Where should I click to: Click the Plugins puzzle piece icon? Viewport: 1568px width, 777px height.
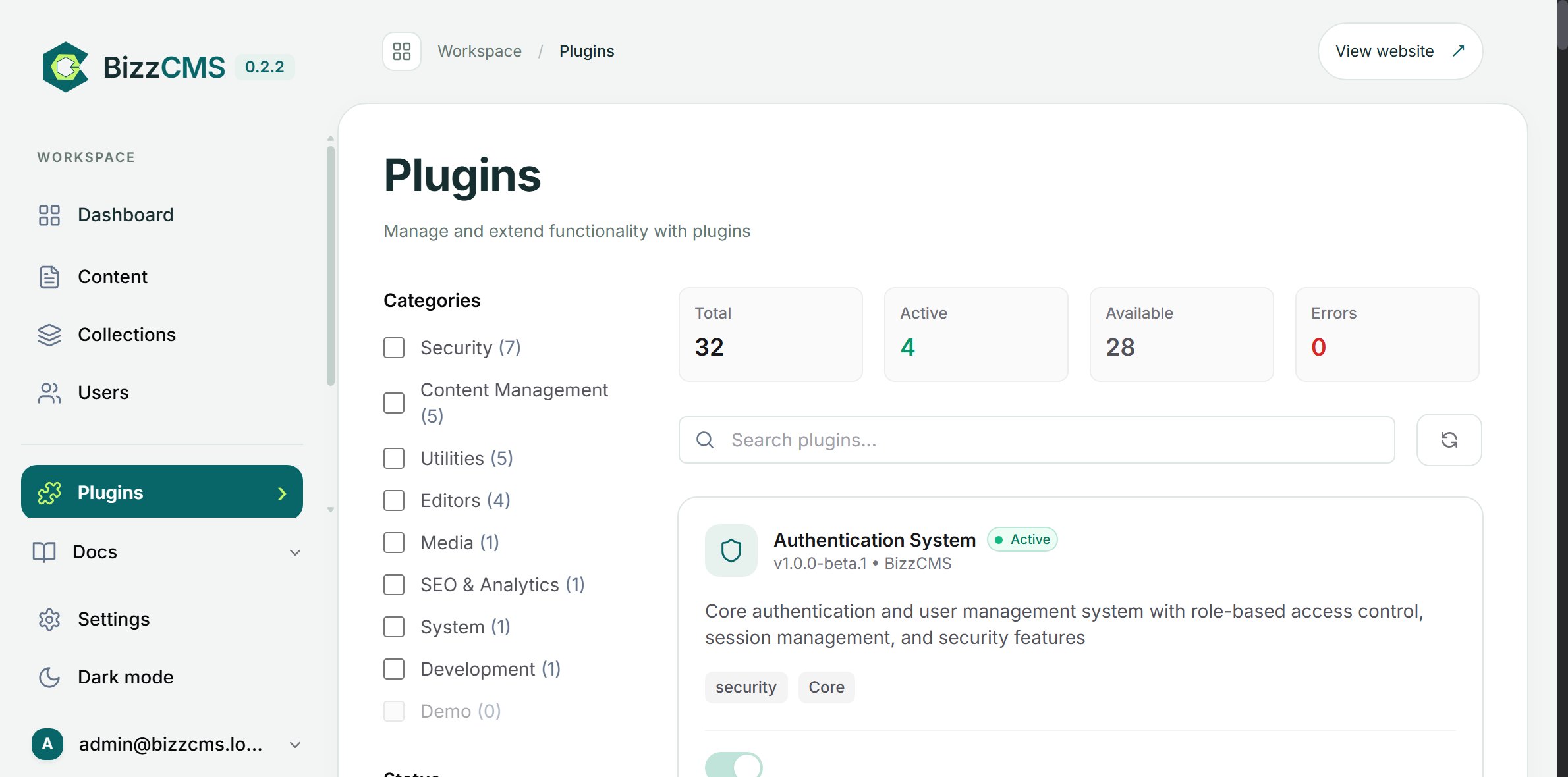tap(49, 493)
